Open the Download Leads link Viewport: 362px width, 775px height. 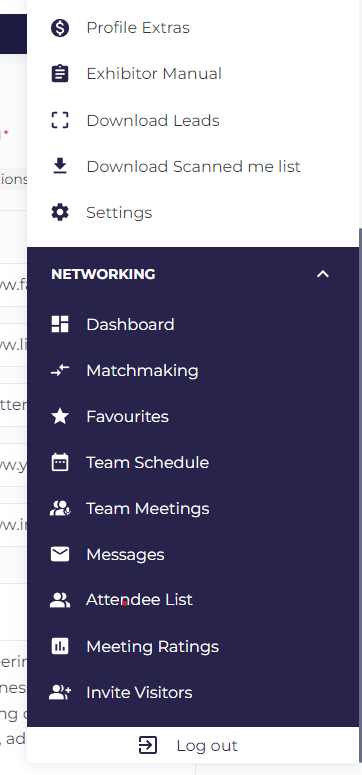point(193,120)
